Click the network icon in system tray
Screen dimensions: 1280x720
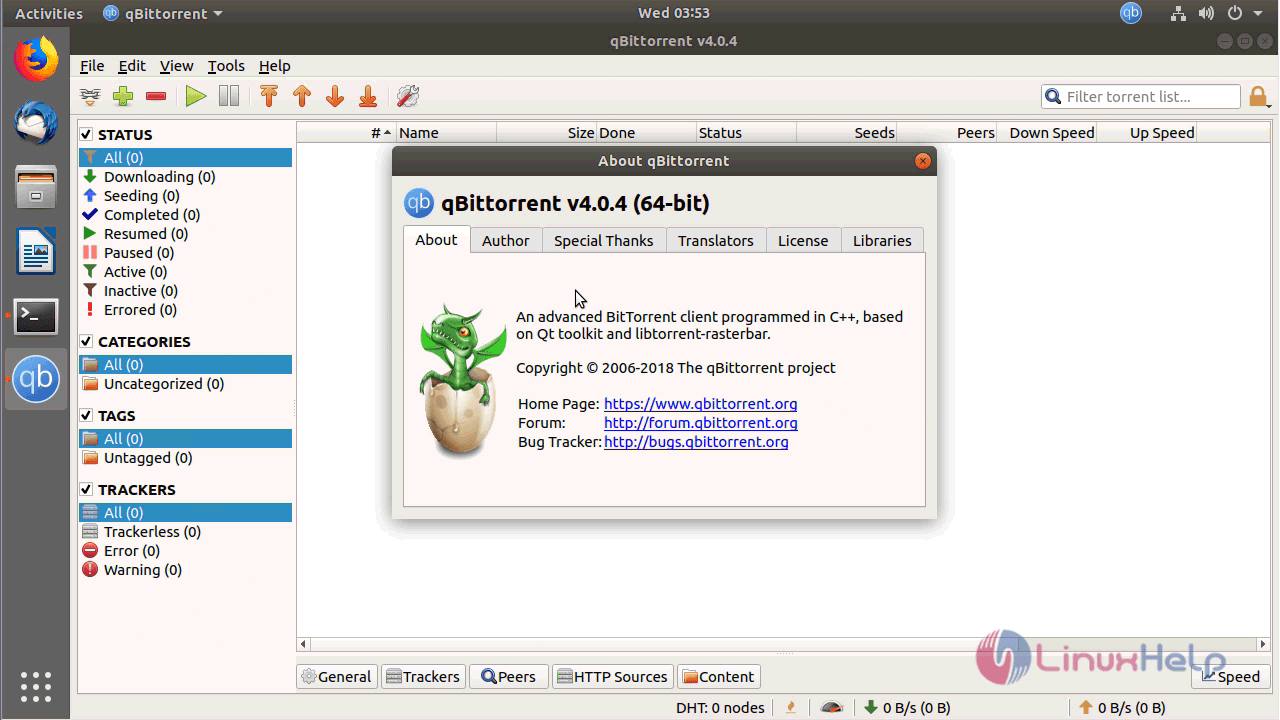point(1180,13)
